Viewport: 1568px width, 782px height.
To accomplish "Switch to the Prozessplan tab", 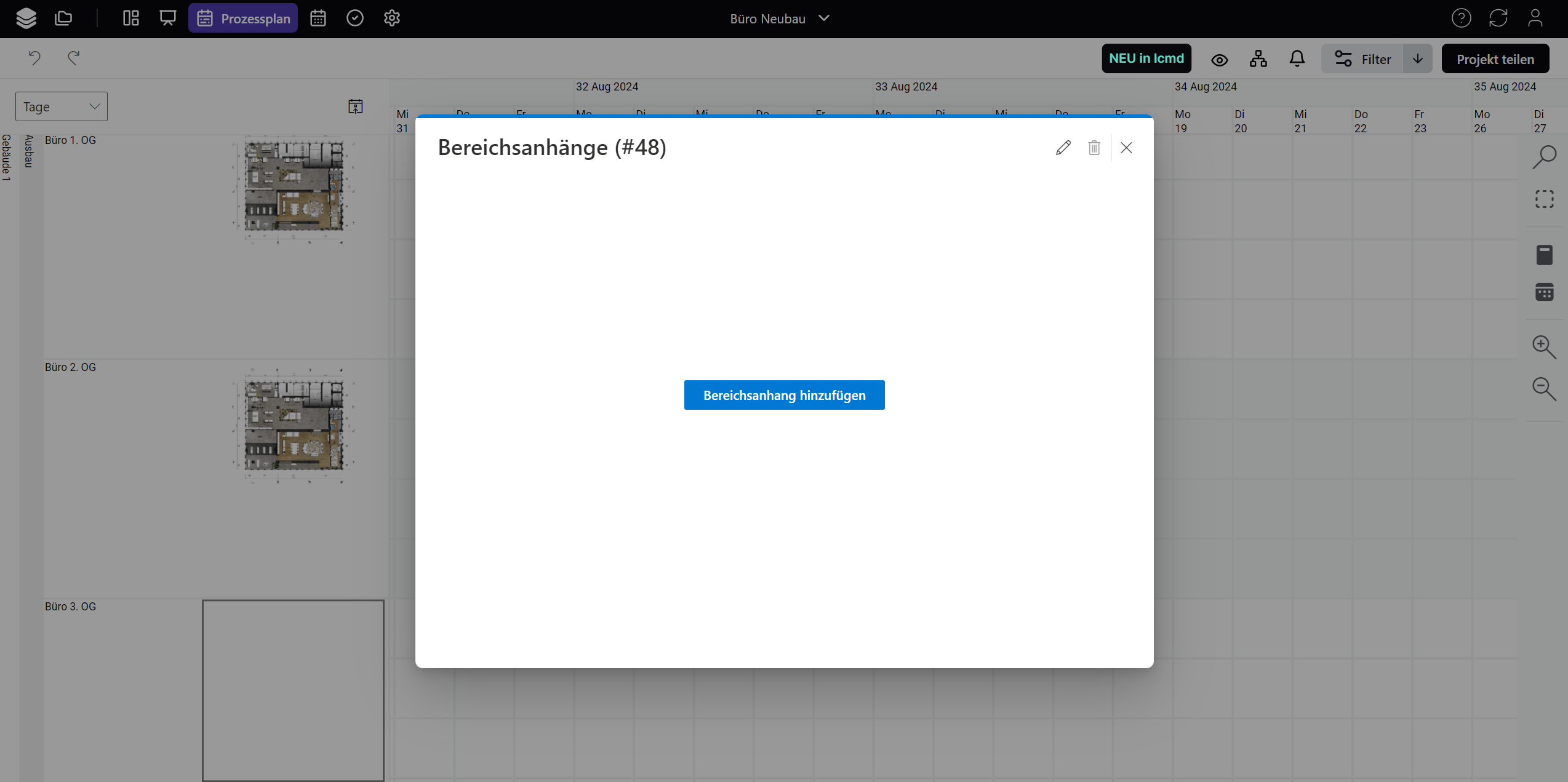I will 243,18.
